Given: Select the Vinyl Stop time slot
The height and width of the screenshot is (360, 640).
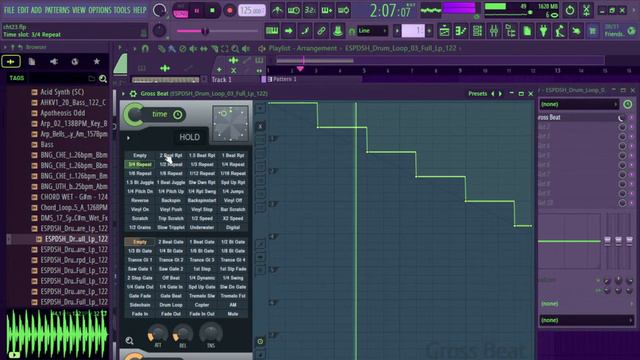Looking at the screenshot, I should click(x=202, y=209).
